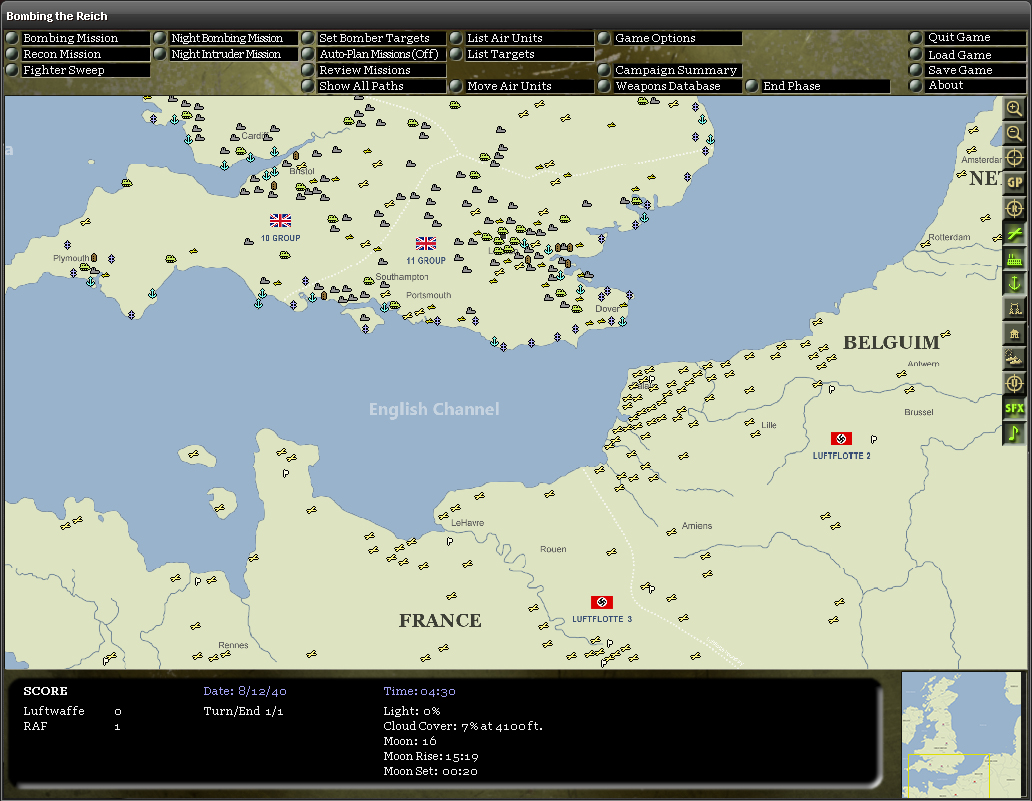Image resolution: width=1032 pixels, height=801 pixels.
Task: Toggle the city building targets icon
Action: (1014, 334)
